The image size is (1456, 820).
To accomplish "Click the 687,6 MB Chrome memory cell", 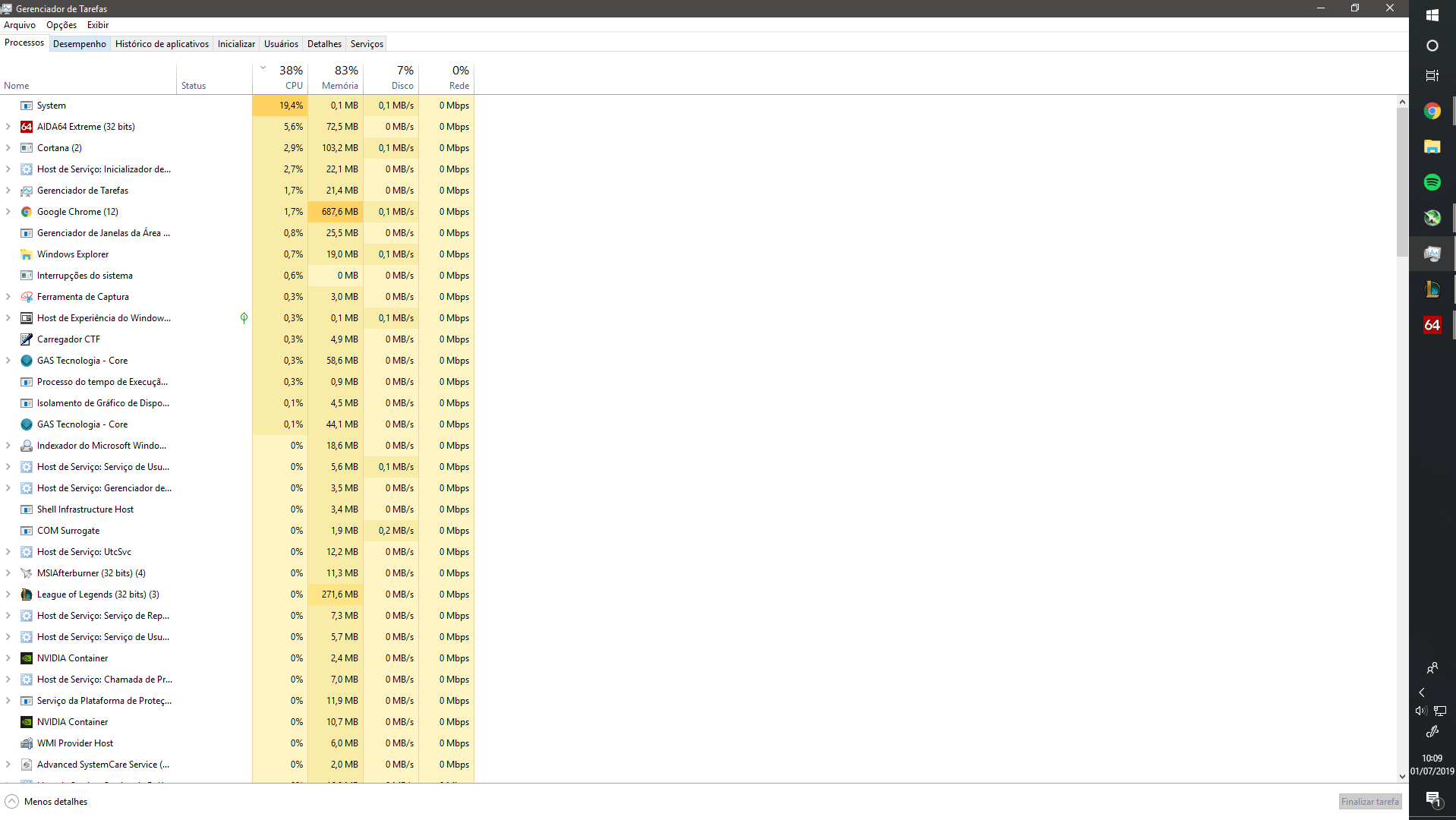I will pyautogui.click(x=336, y=212).
